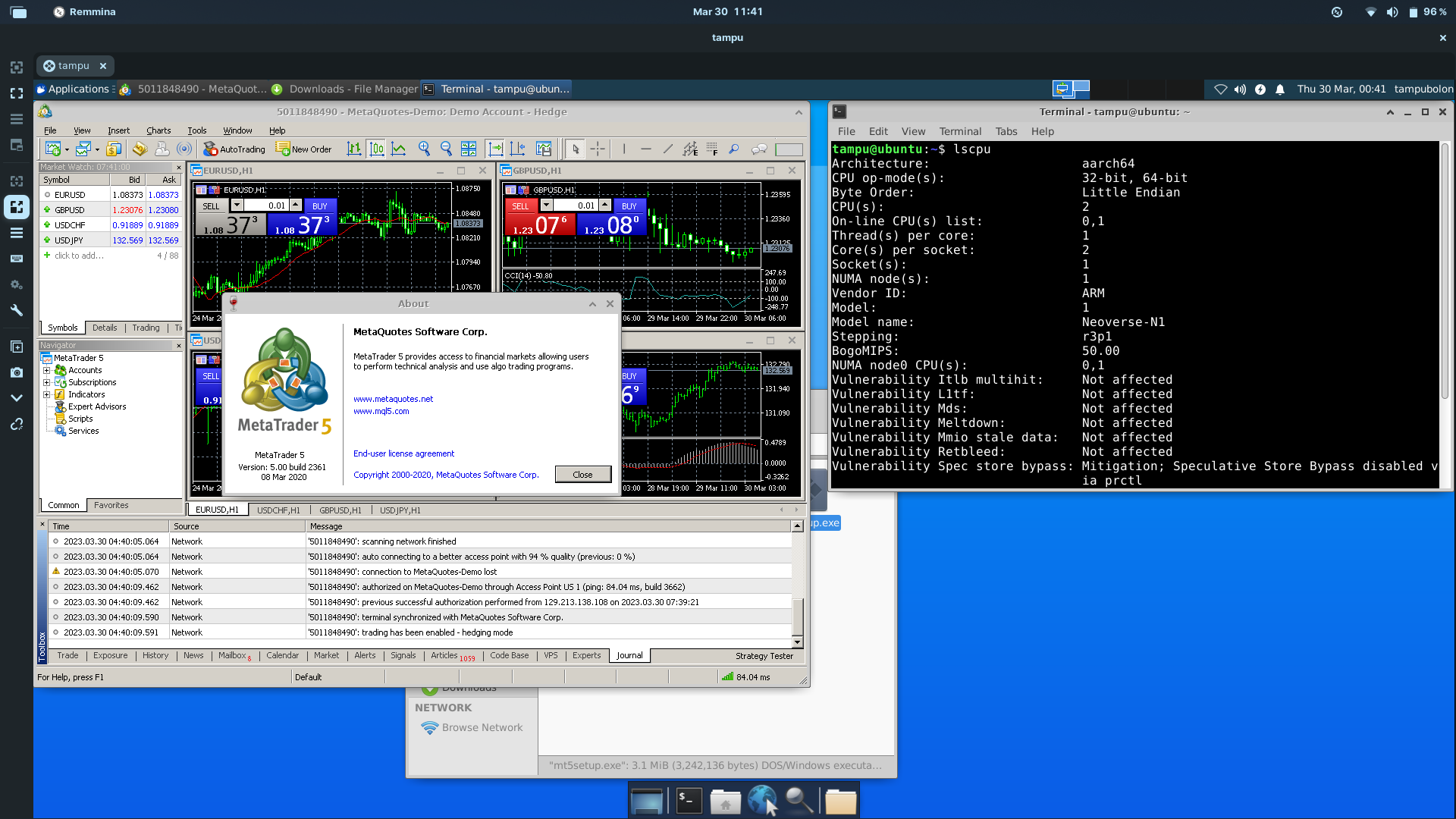Switch chart to candlesticks mode
Image resolution: width=1456 pixels, height=819 pixels.
point(377,149)
